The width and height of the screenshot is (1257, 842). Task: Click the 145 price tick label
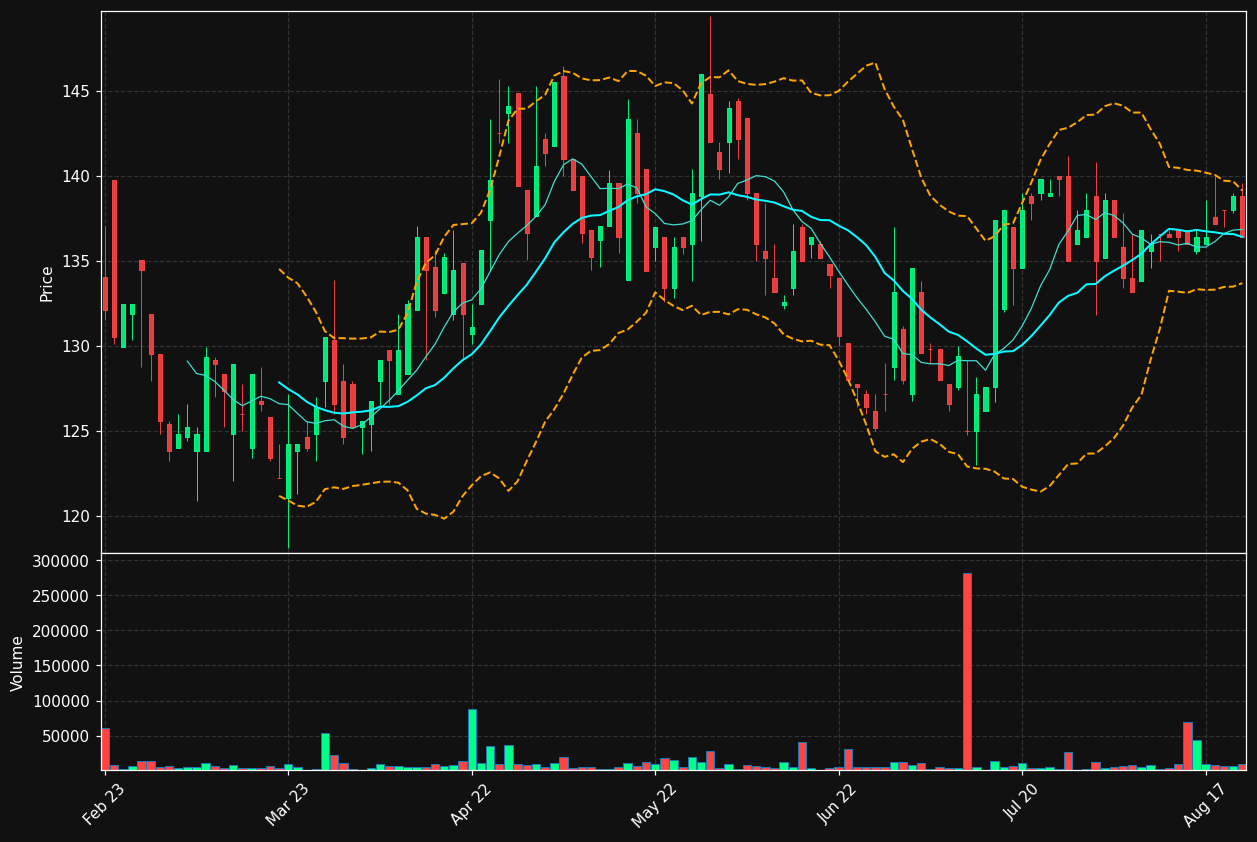click(74, 92)
